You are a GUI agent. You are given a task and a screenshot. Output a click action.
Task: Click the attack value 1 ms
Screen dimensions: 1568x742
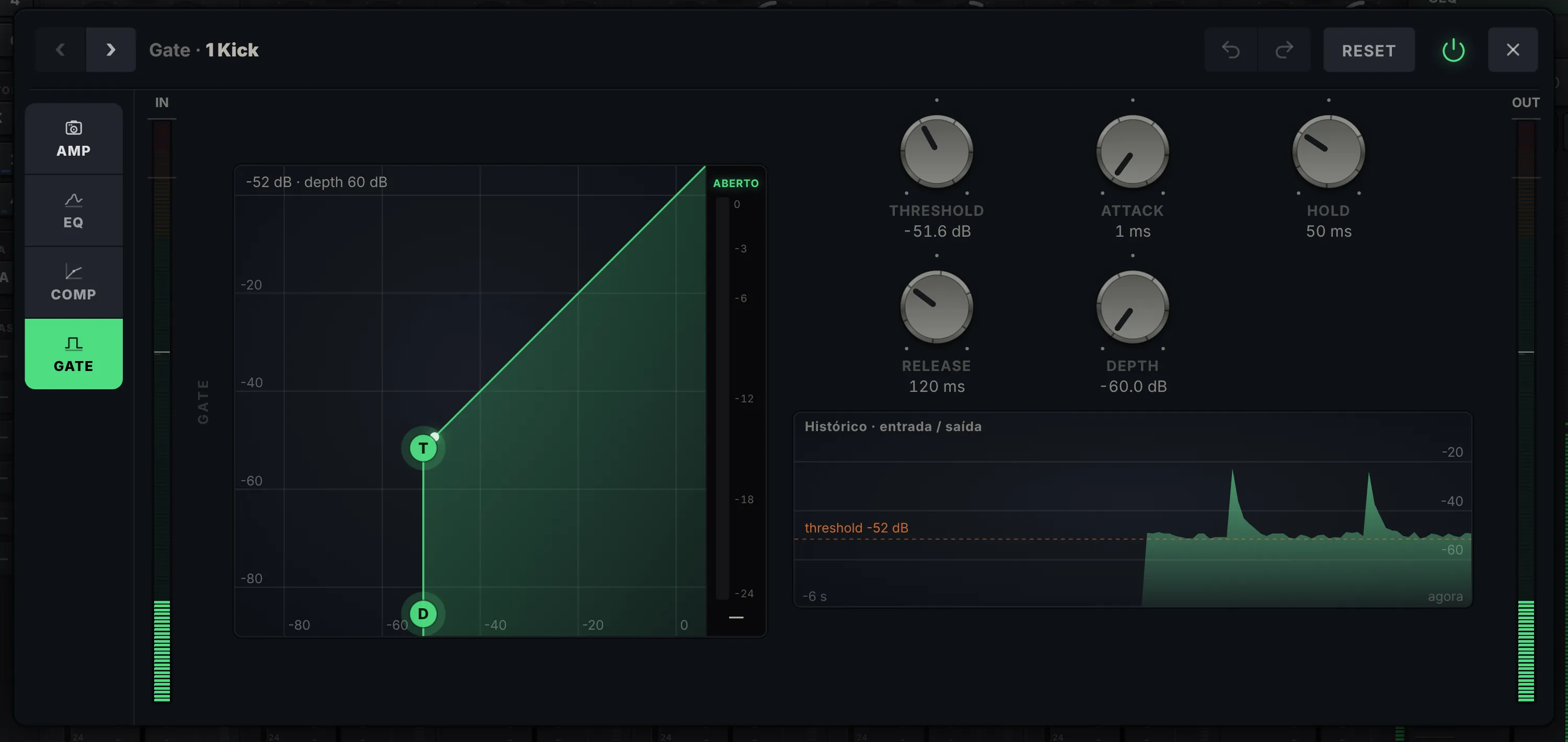click(x=1132, y=231)
